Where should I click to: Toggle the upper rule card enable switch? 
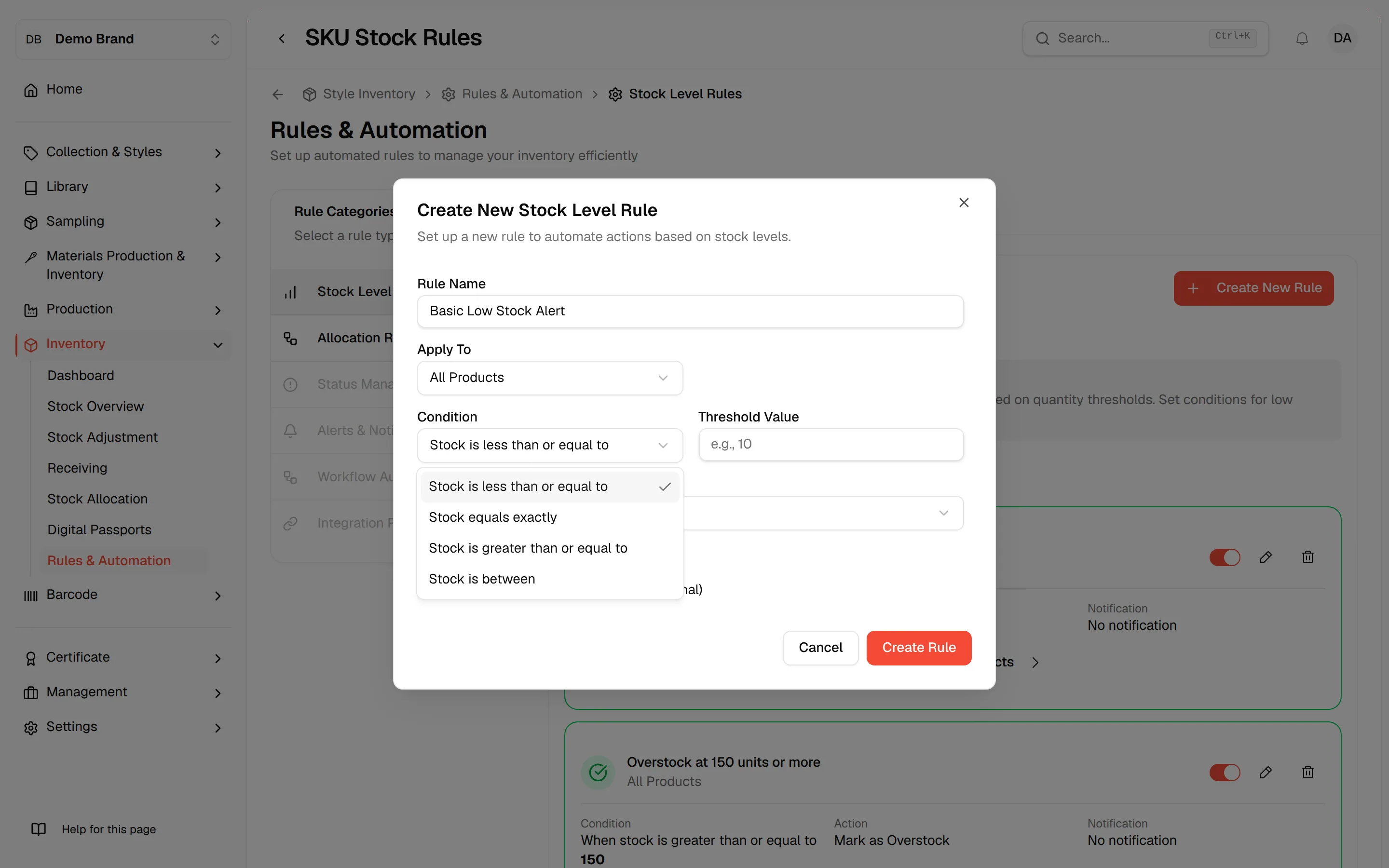point(1224,557)
